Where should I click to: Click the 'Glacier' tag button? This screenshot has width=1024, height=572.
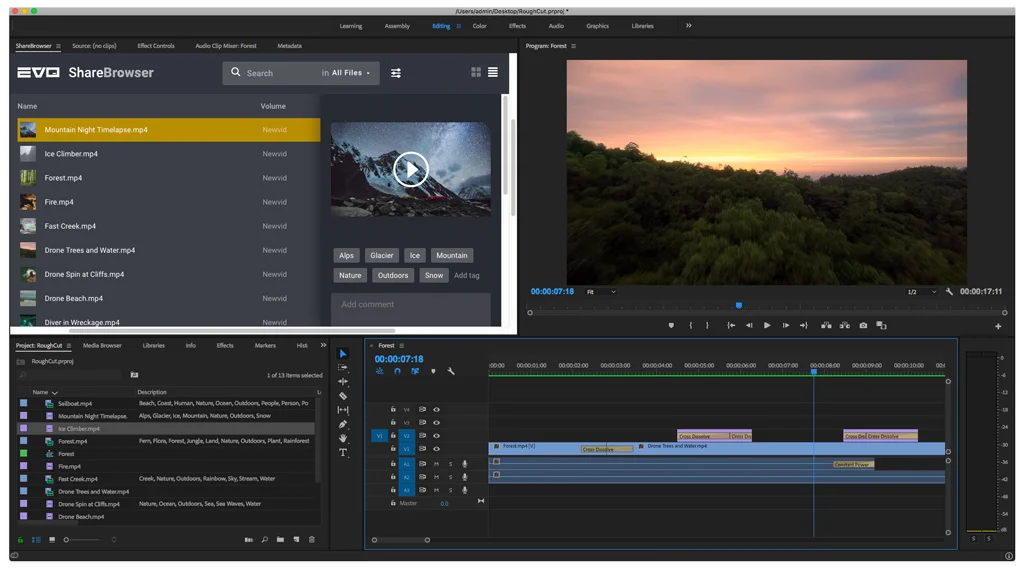[x=382, y=256]
